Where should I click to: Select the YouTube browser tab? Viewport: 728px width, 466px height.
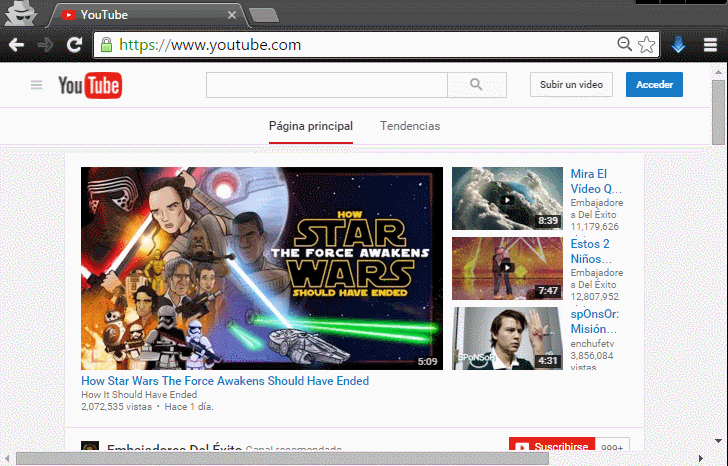[x=149, y=15]
